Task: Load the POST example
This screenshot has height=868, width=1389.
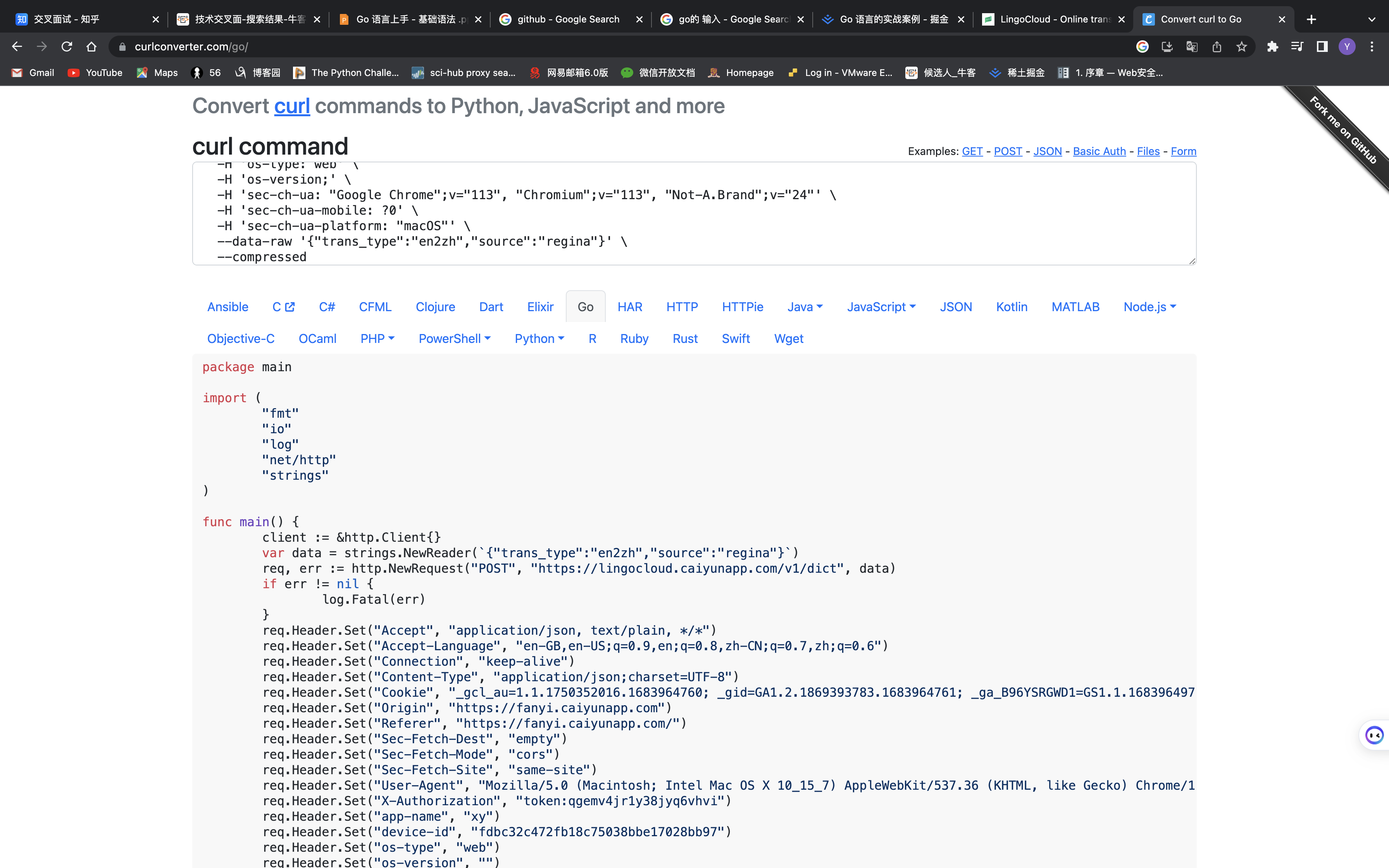Action: tap(1008, 151)
